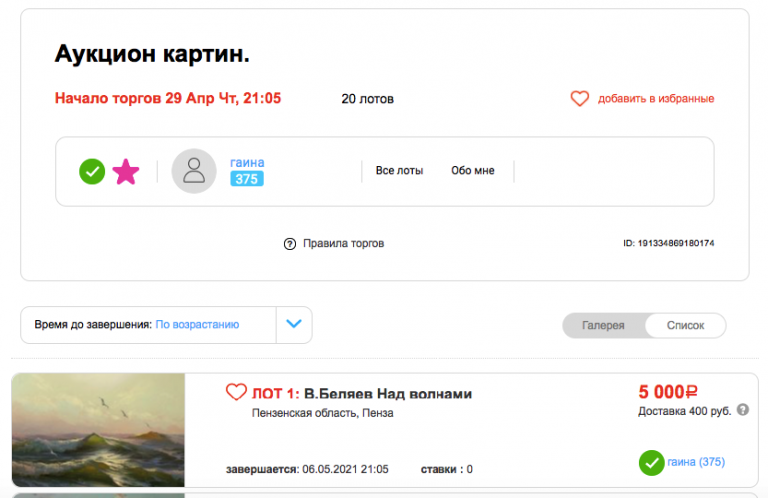This screenshot has width=768, height=498.
Task: Click the добавить в избранные link
Action: 656,98
